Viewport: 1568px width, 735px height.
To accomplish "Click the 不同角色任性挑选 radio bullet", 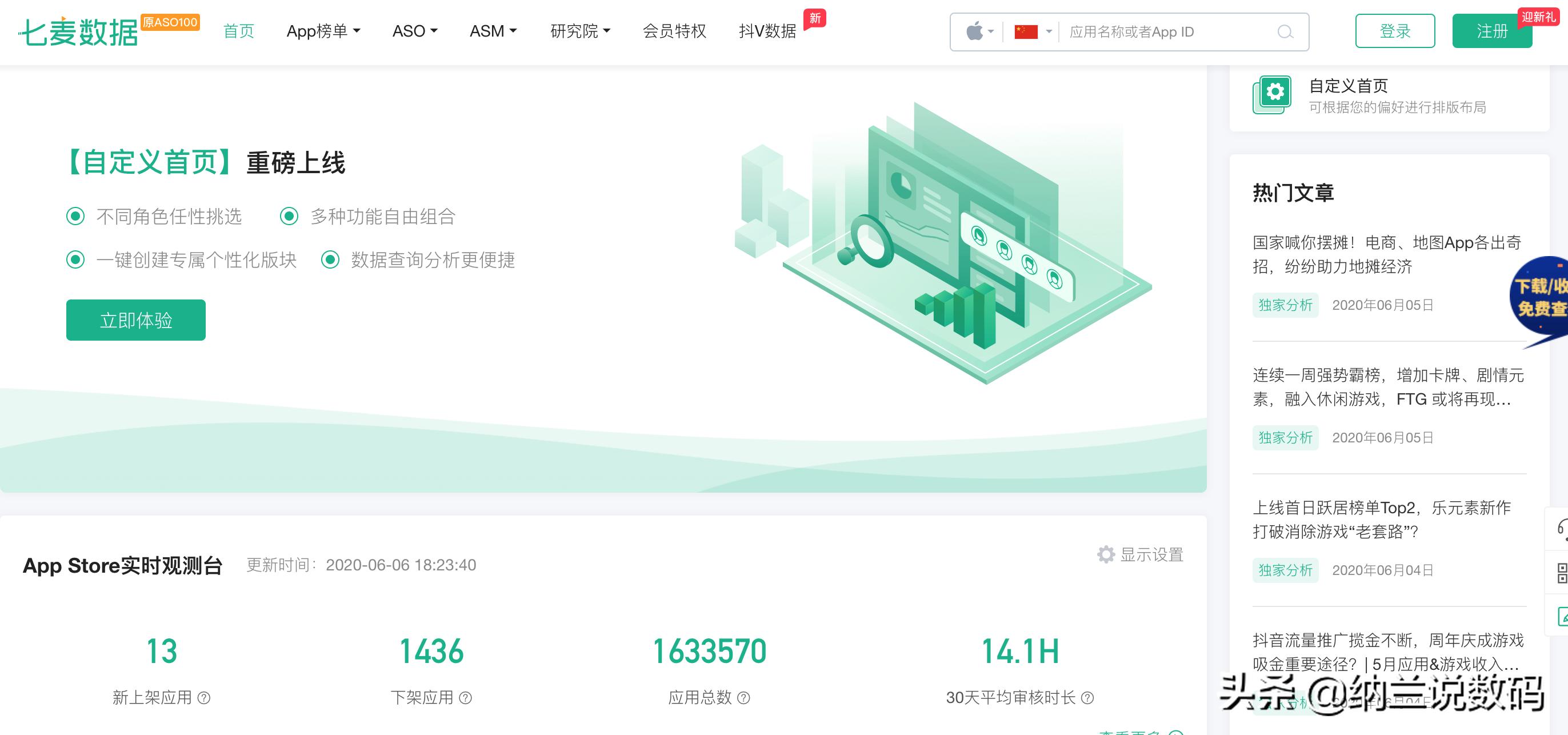I will click(75, 216).
